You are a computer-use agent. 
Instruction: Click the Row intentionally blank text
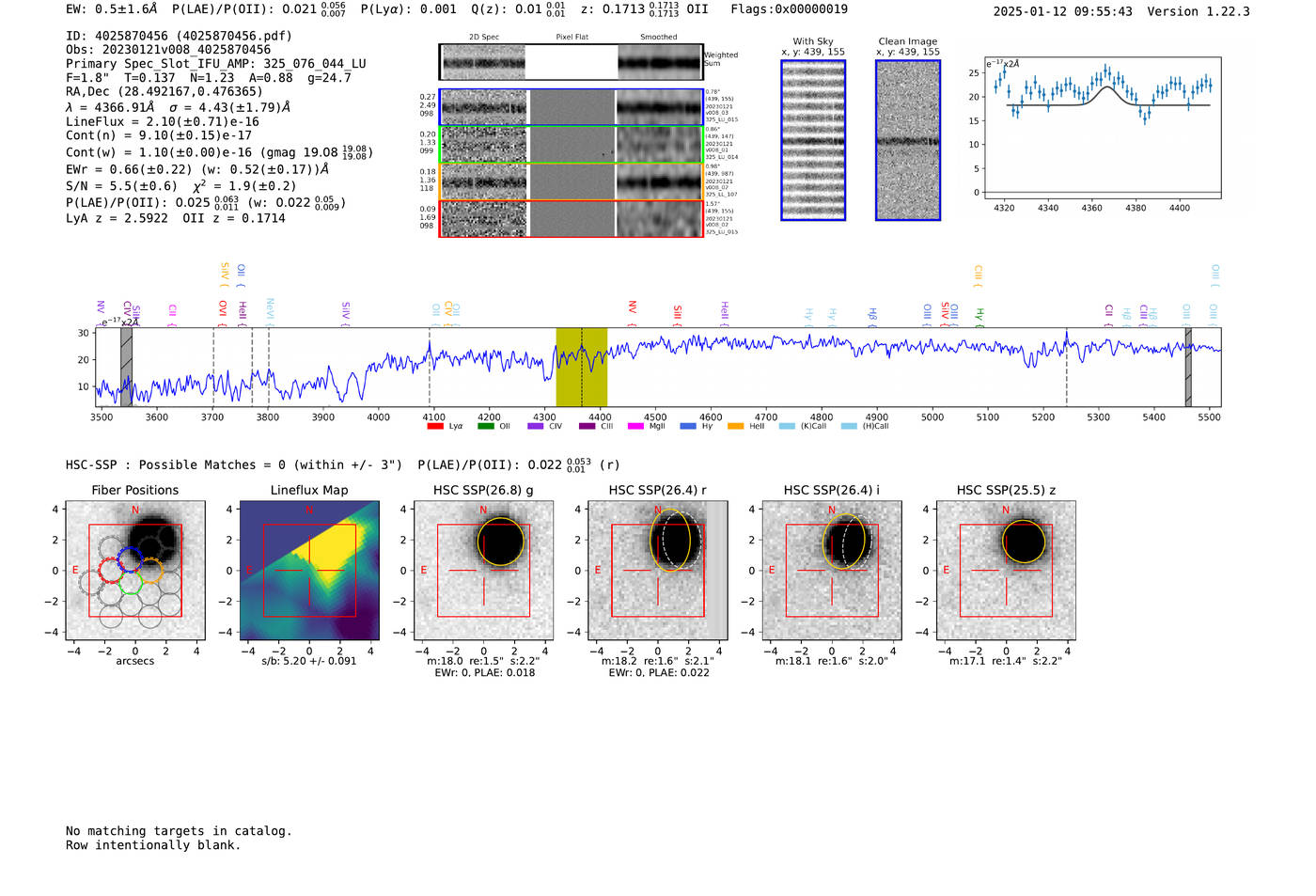tap(153, 845)
